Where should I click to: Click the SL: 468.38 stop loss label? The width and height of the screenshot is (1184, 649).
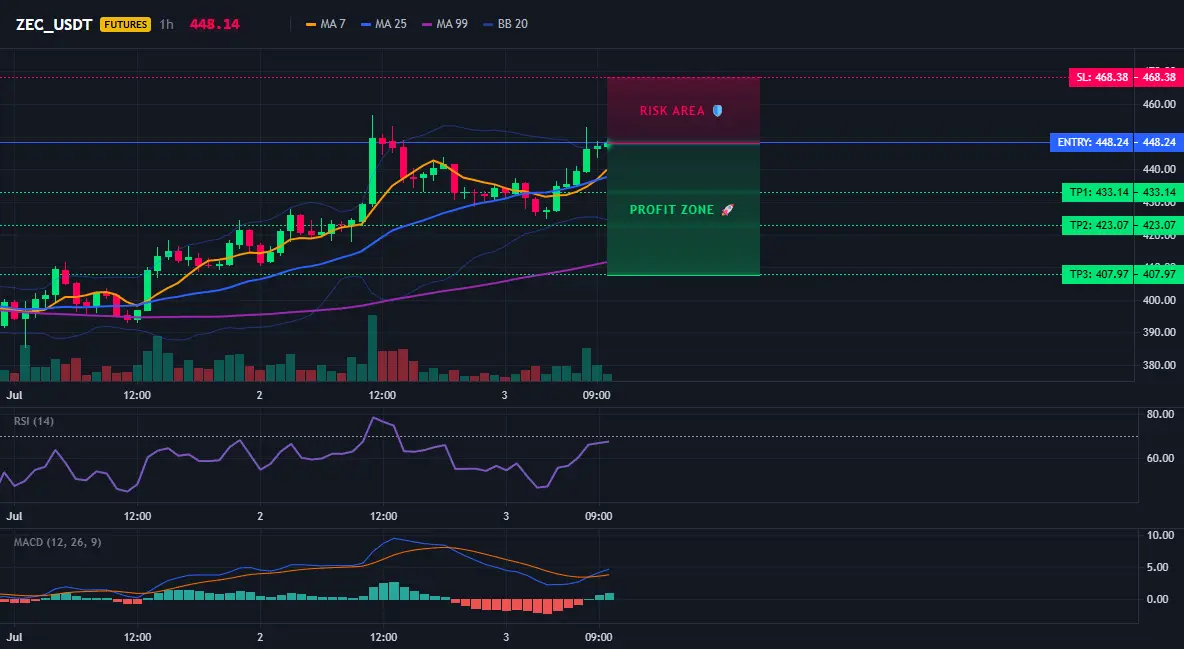pos(1101,77)
